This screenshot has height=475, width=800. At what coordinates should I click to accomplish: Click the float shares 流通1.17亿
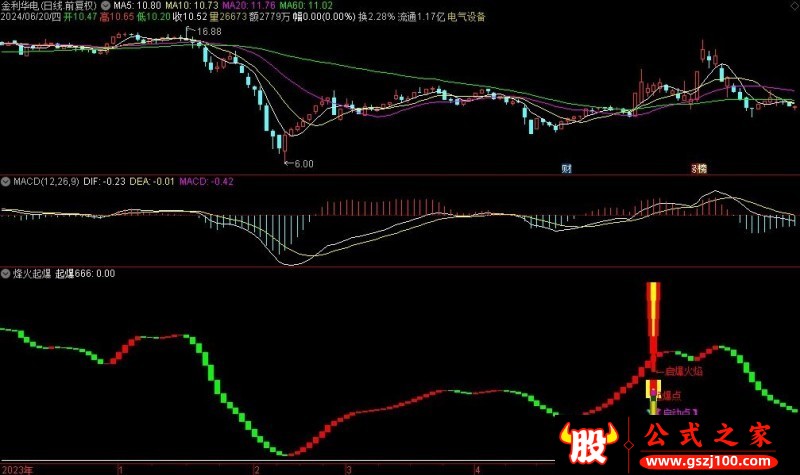[421, 17]
